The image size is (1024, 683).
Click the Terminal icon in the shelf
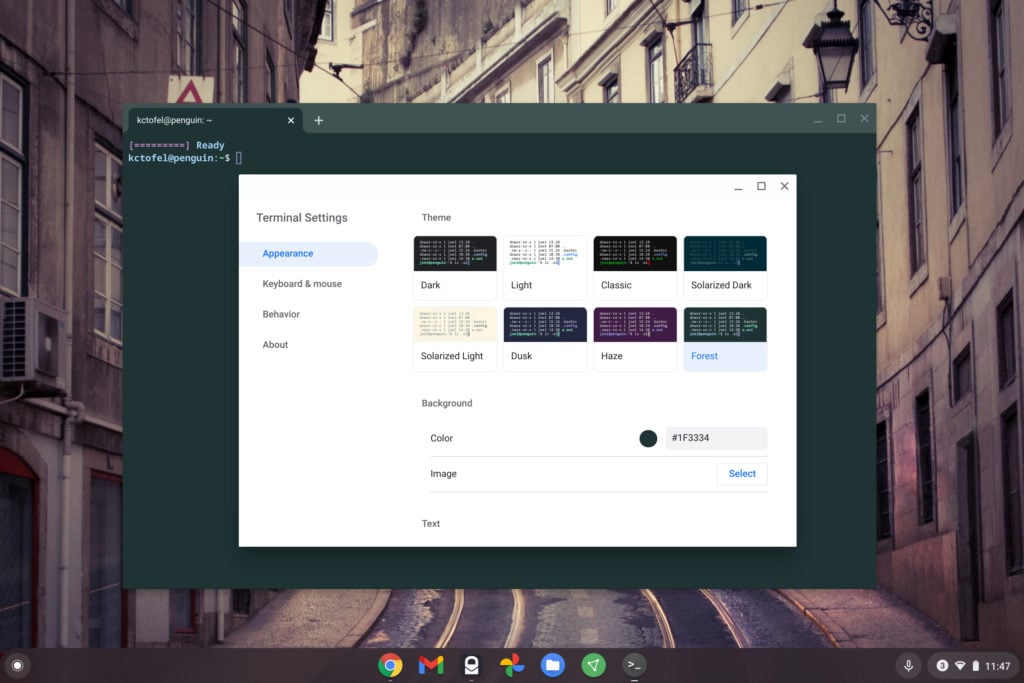point(634,665)
